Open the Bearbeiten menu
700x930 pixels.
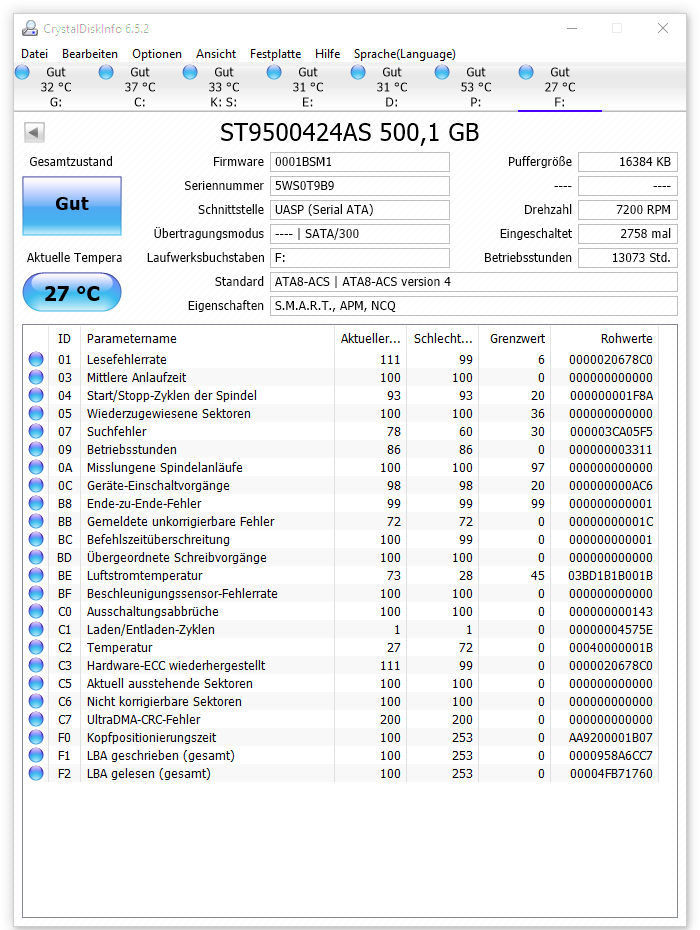tap(90, 54)
